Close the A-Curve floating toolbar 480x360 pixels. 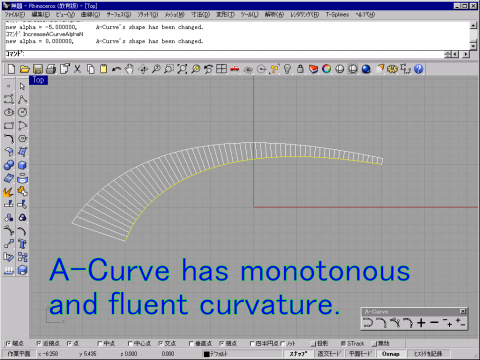pos(463,311)
